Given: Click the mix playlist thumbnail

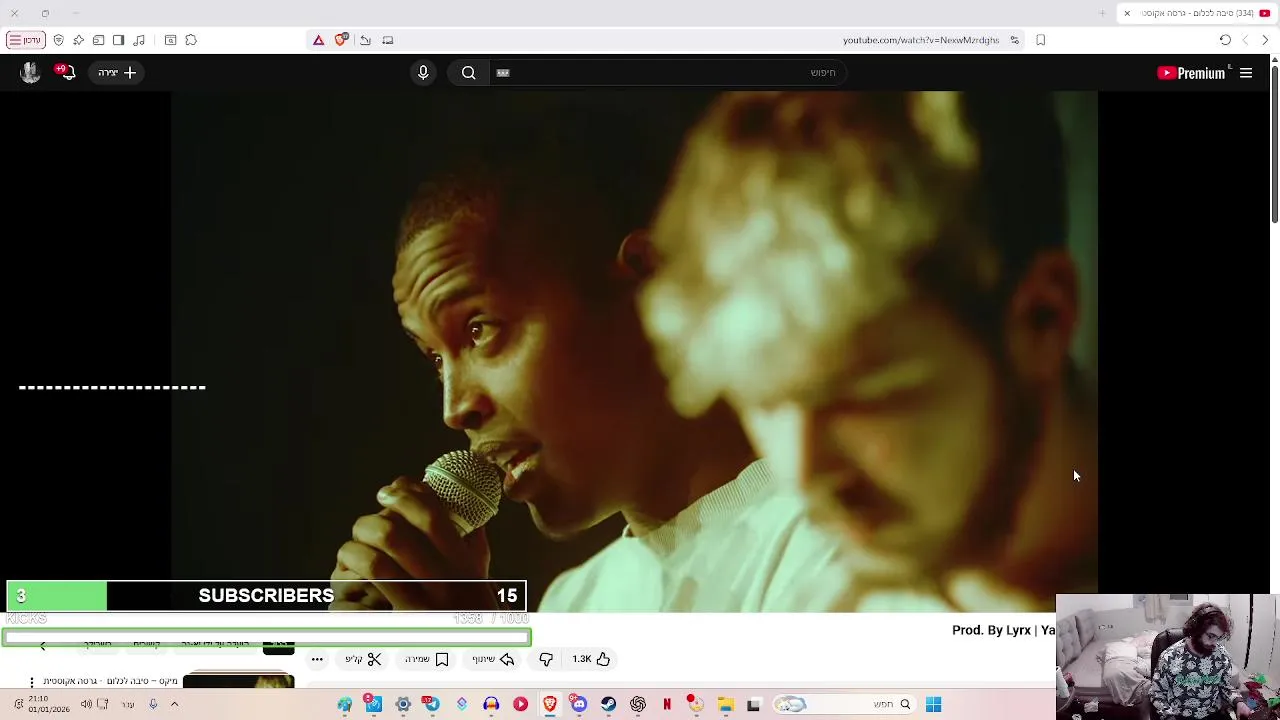Looking at the screenshot, I should [238, 681].
